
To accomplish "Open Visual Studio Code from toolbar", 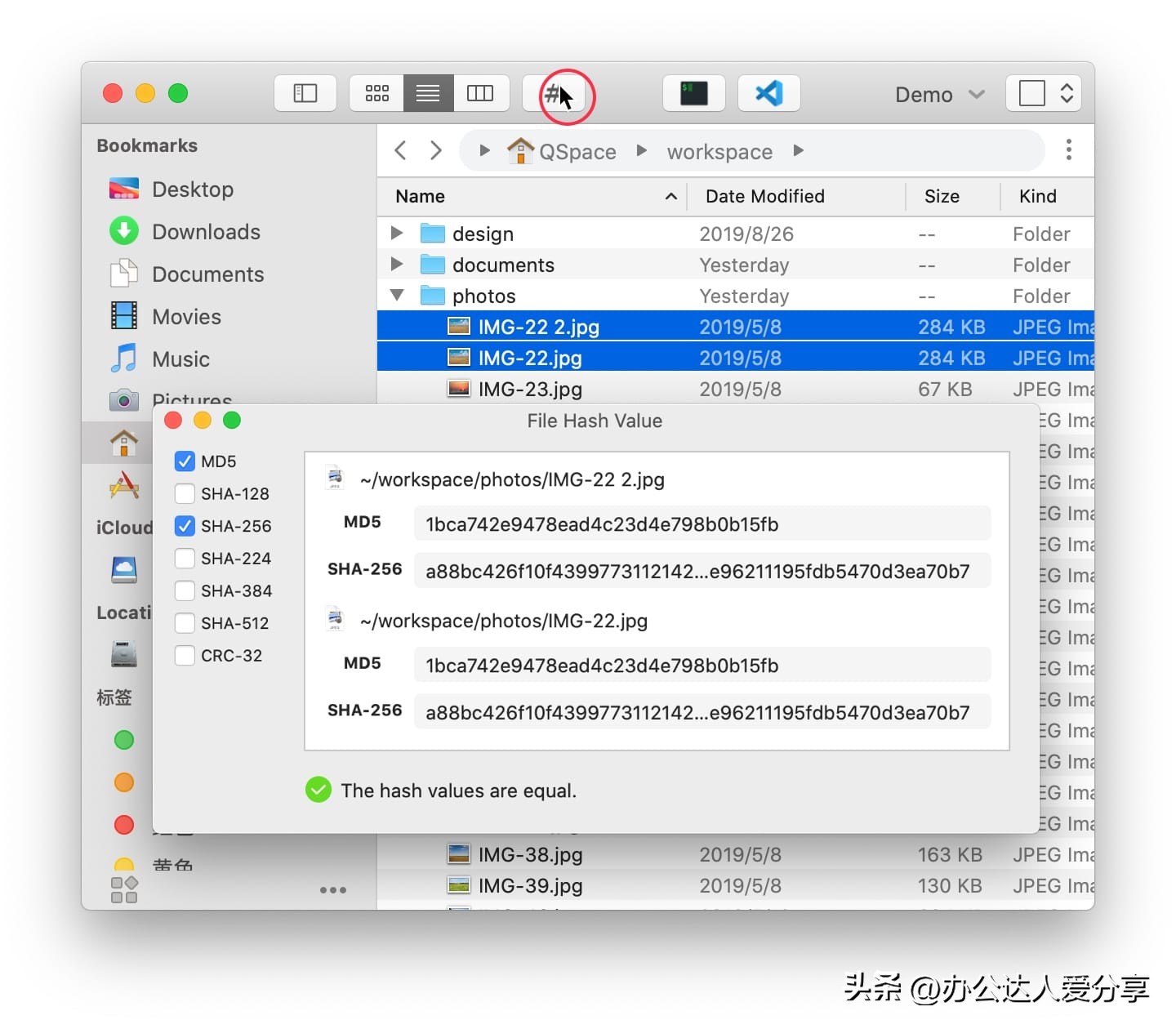I will [x=768, y=93].
